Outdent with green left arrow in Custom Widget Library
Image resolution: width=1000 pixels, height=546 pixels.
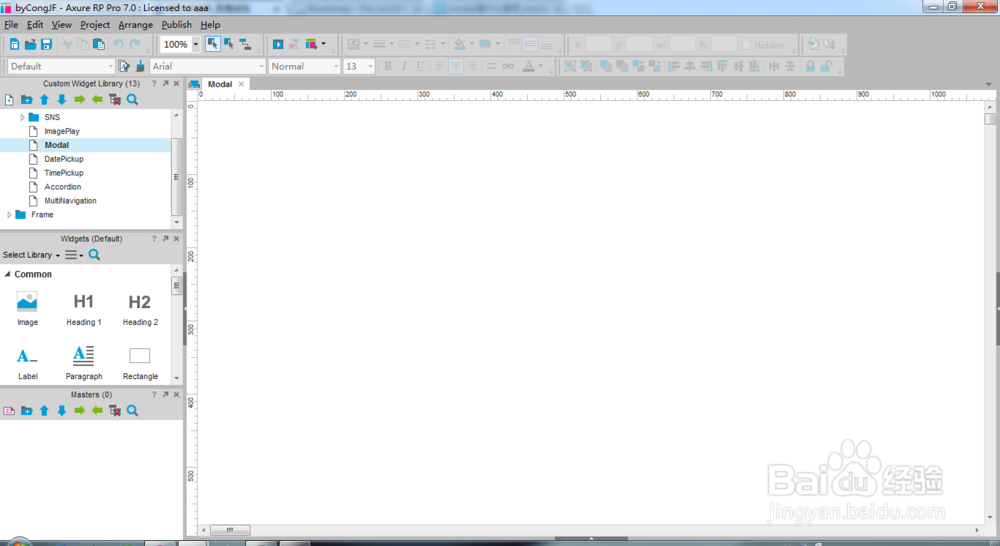pyautogui.click(x=97, y=100)
